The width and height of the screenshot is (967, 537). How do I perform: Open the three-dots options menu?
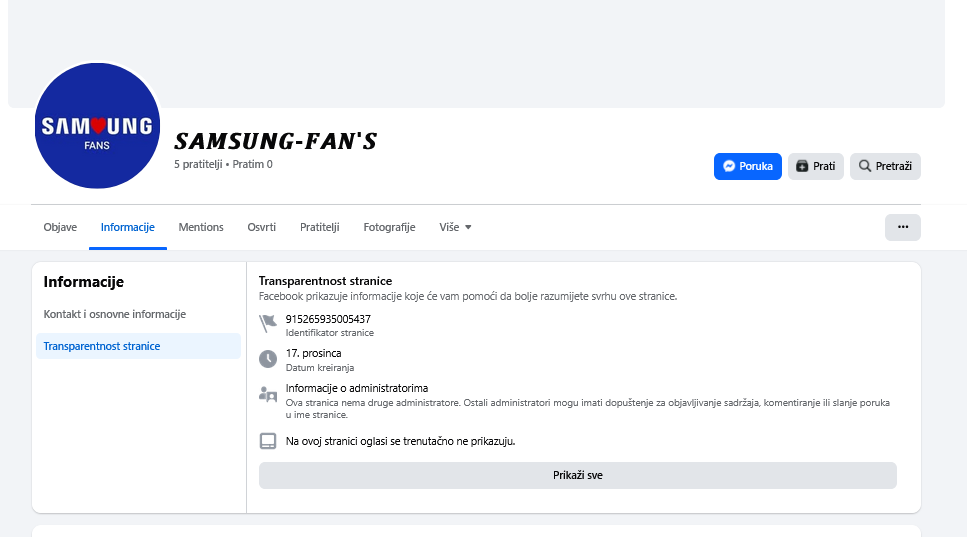[902, 227]
